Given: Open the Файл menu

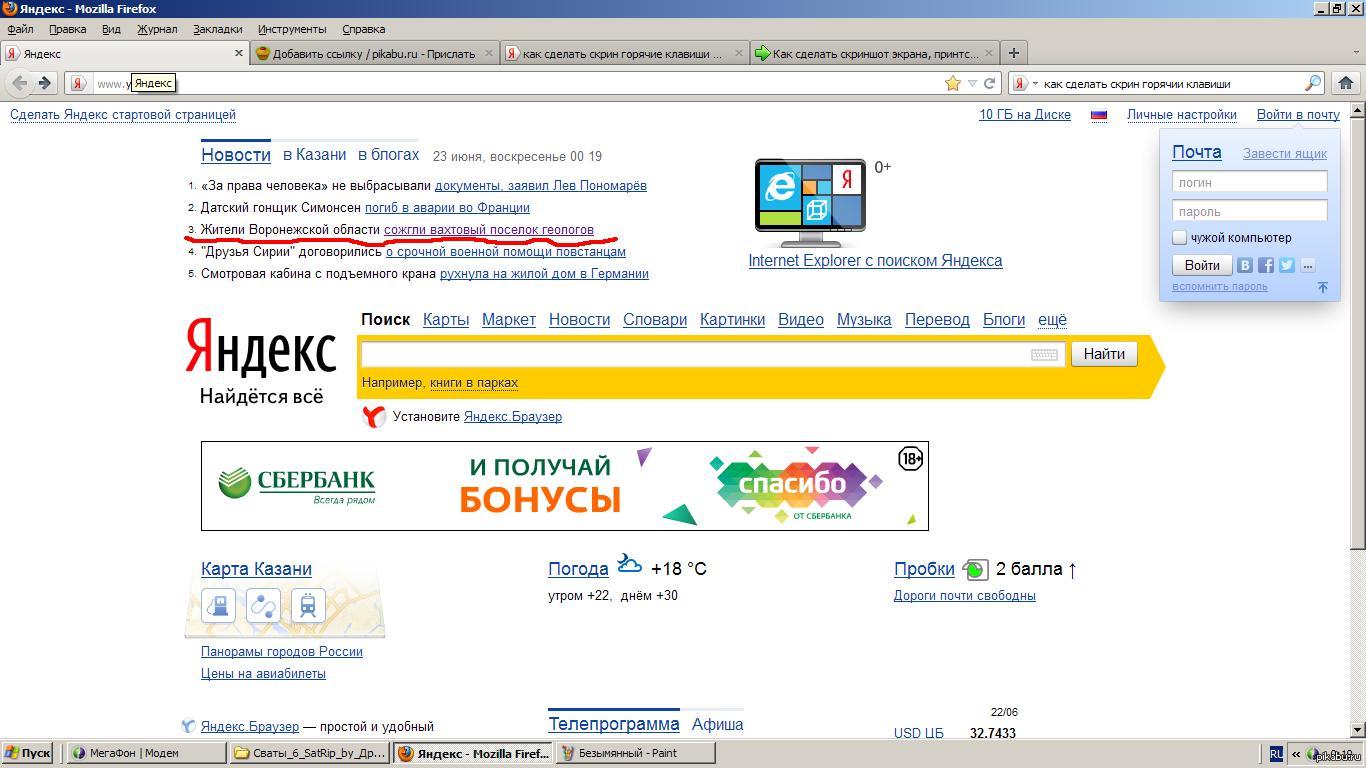Looking at the screenshot, I should tap(20, 29).
